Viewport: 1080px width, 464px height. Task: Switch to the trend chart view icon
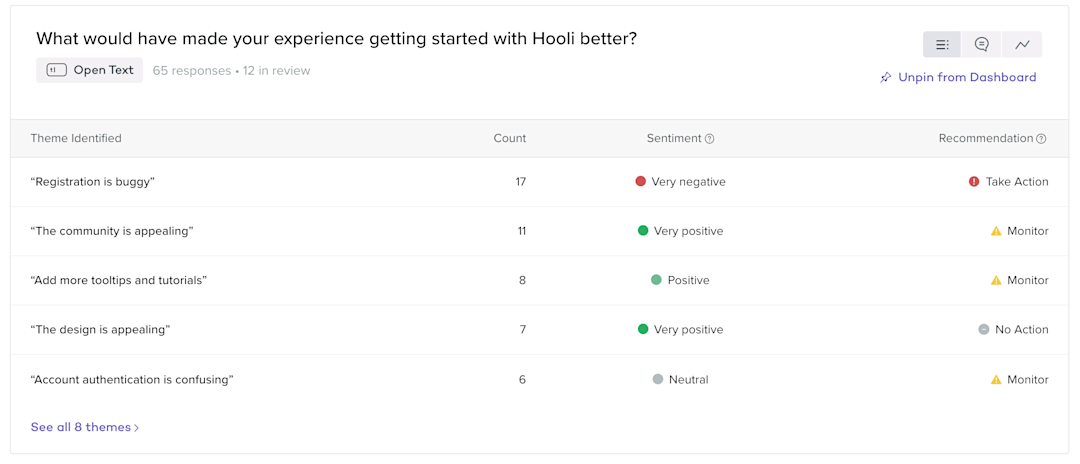pyautogui.click(x=1022, y=45)
